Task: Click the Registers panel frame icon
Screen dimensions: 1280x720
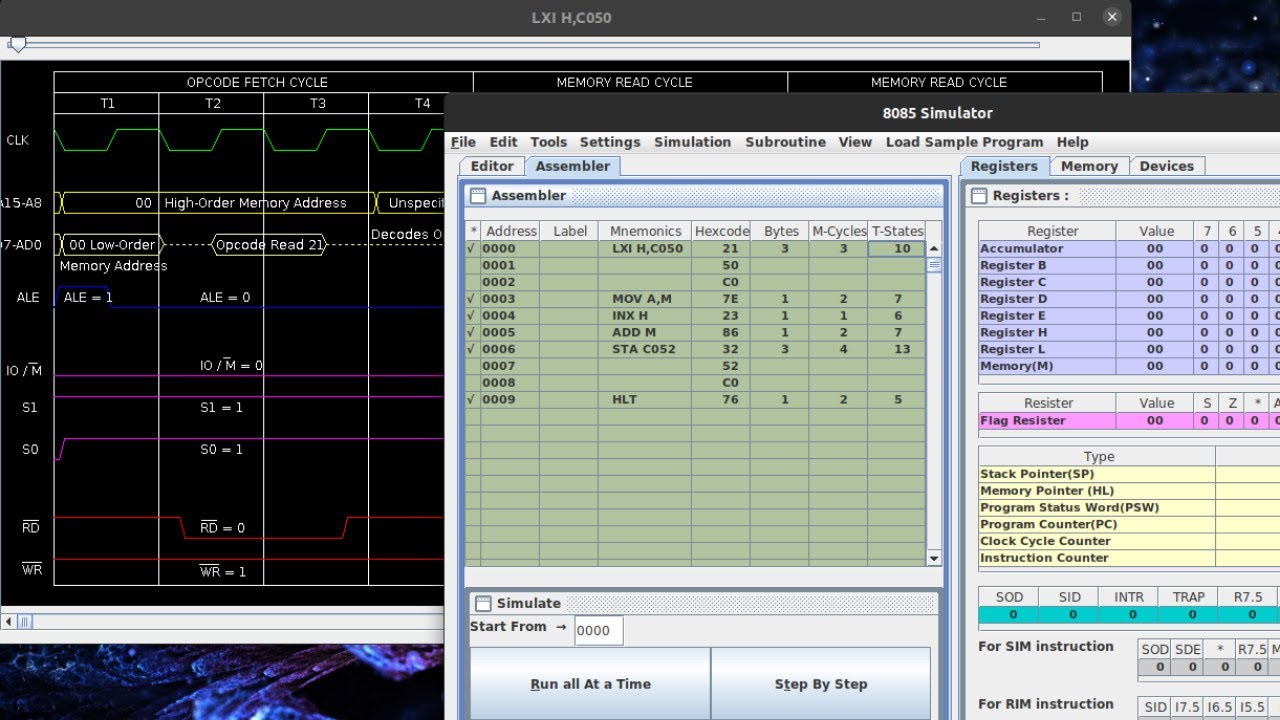Action: click(978, 196)
